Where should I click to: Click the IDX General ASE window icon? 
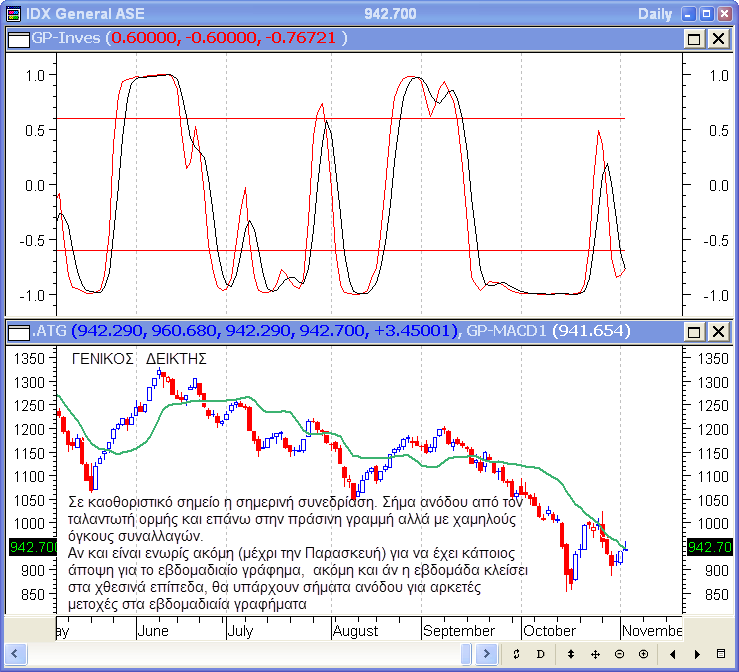(x=12, y=13)
